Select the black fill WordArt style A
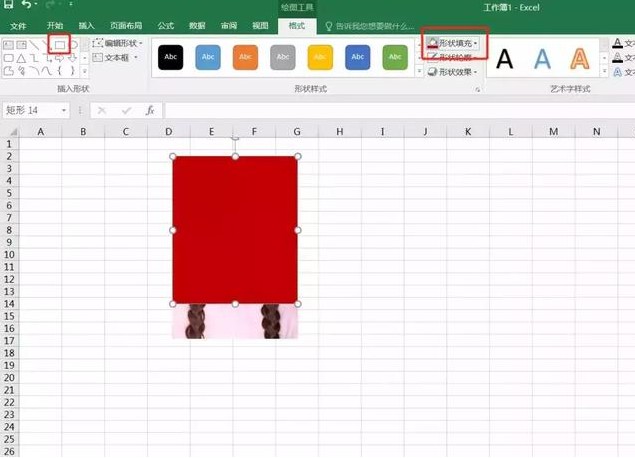The height and width of the screenshot is (458, 635). 505,59
